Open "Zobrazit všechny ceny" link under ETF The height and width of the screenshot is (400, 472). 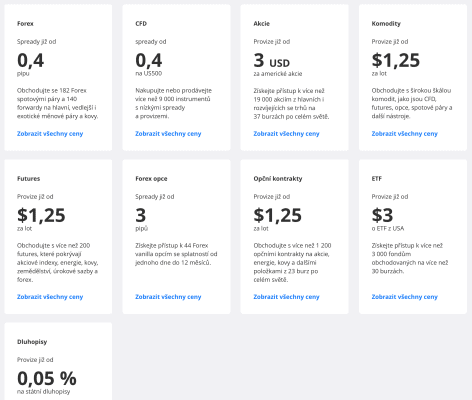405,297
